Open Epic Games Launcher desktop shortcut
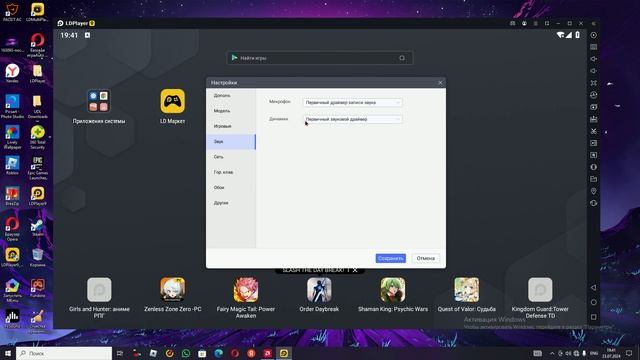Viewport: 640px width, 360px height. pos(37,168)
